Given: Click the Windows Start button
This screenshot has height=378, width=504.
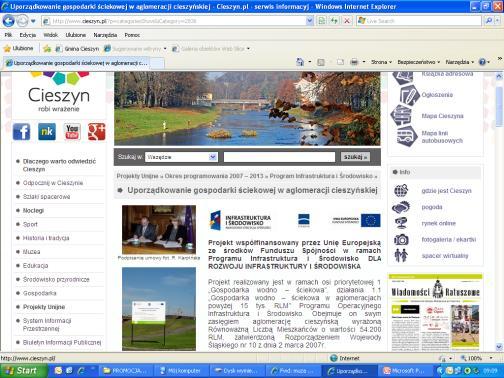Looking at the screenshot, I should pyautogui.click(x=23, y=371).
